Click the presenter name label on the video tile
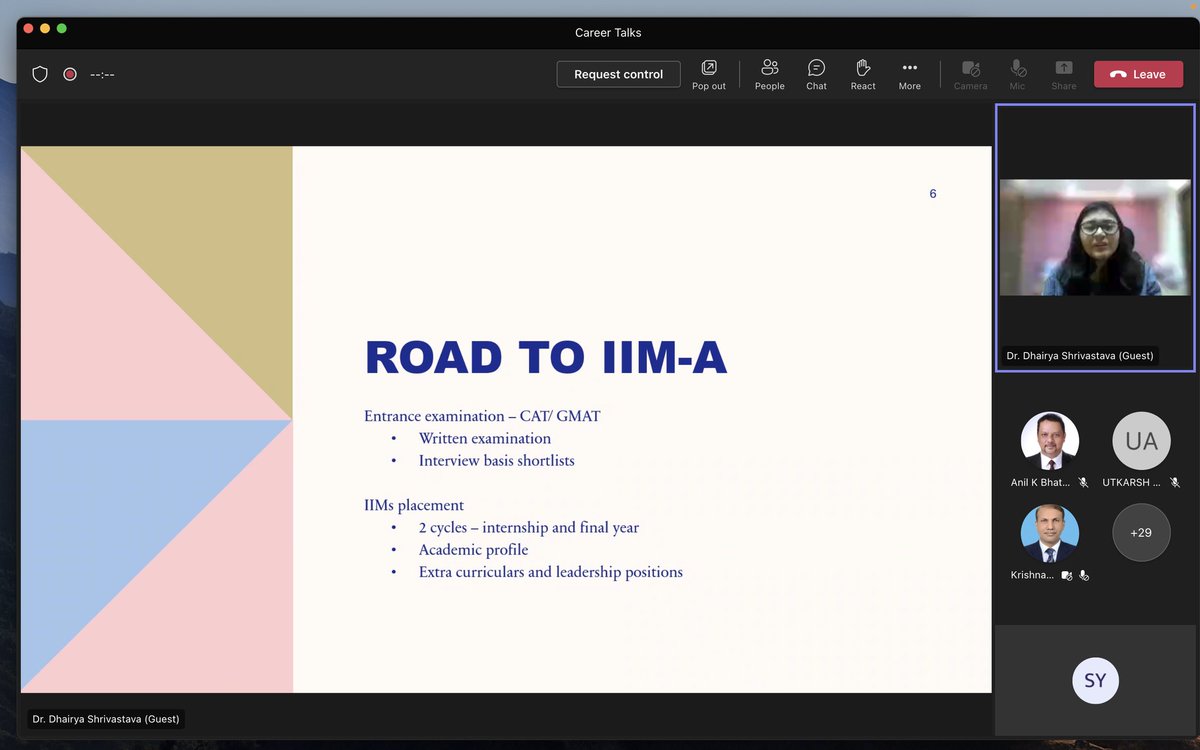This screenshot has height=750, width=1200. (x=1080, y=356)
